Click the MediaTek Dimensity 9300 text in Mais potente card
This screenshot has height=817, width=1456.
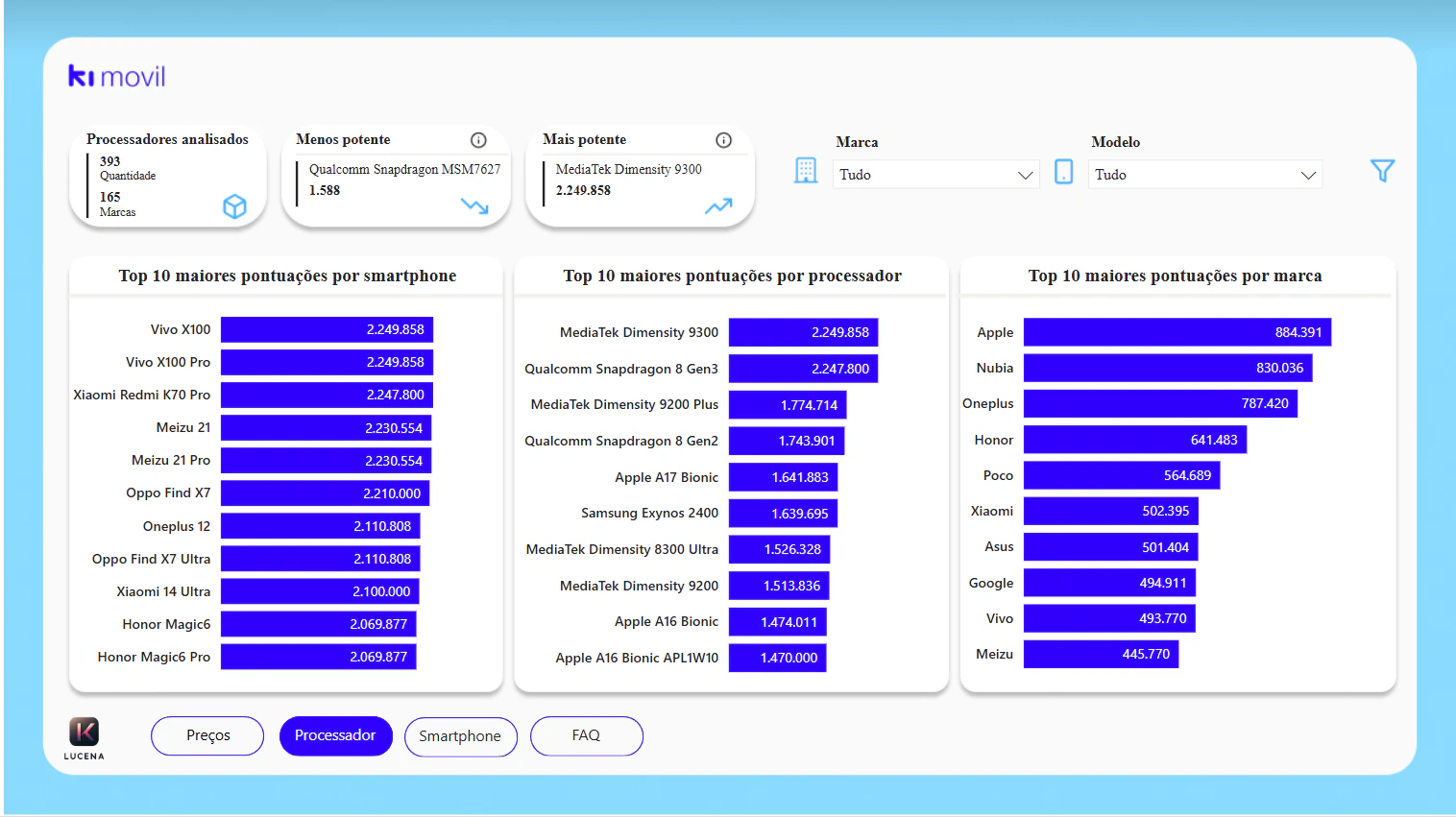point(629,169)
